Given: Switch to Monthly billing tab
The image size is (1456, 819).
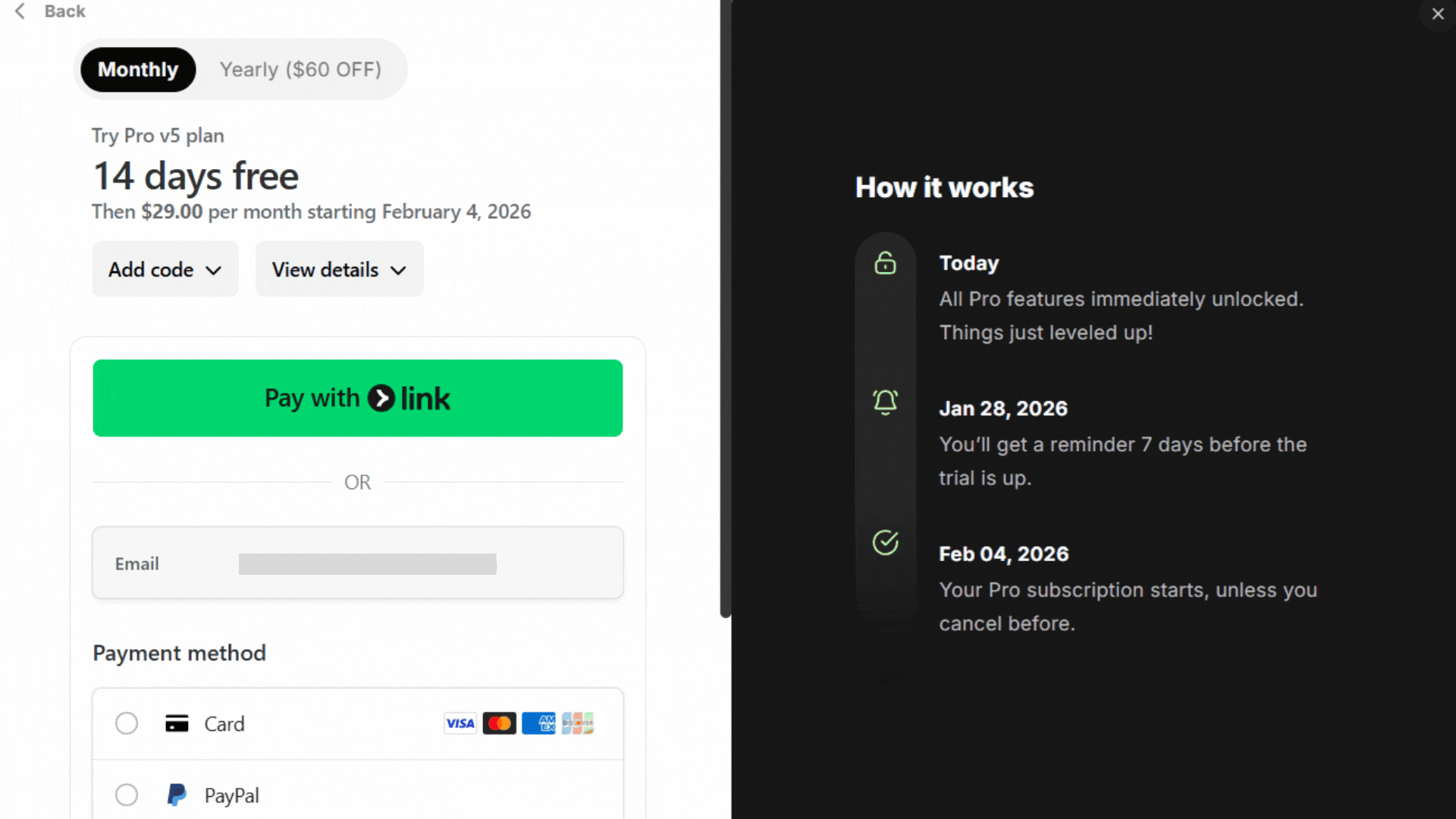Looking at the screenshot, I should (138, 70).
